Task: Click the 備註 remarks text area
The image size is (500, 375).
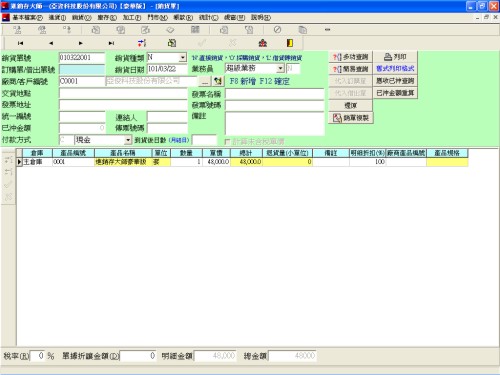Action: [x=275, y=123]
